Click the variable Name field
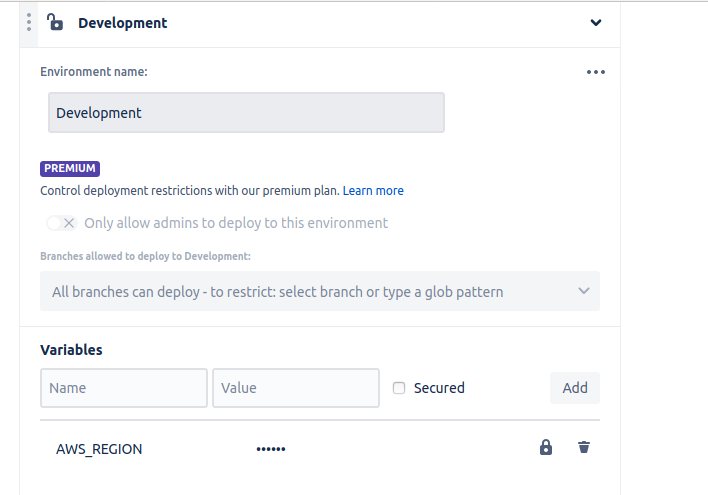 (124, 388)
